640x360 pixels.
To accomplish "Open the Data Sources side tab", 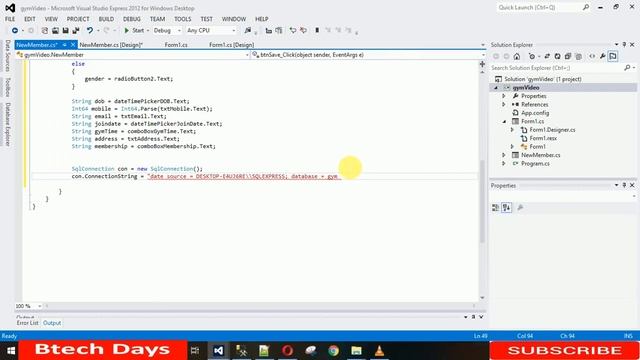I will [x=8, y=56].
